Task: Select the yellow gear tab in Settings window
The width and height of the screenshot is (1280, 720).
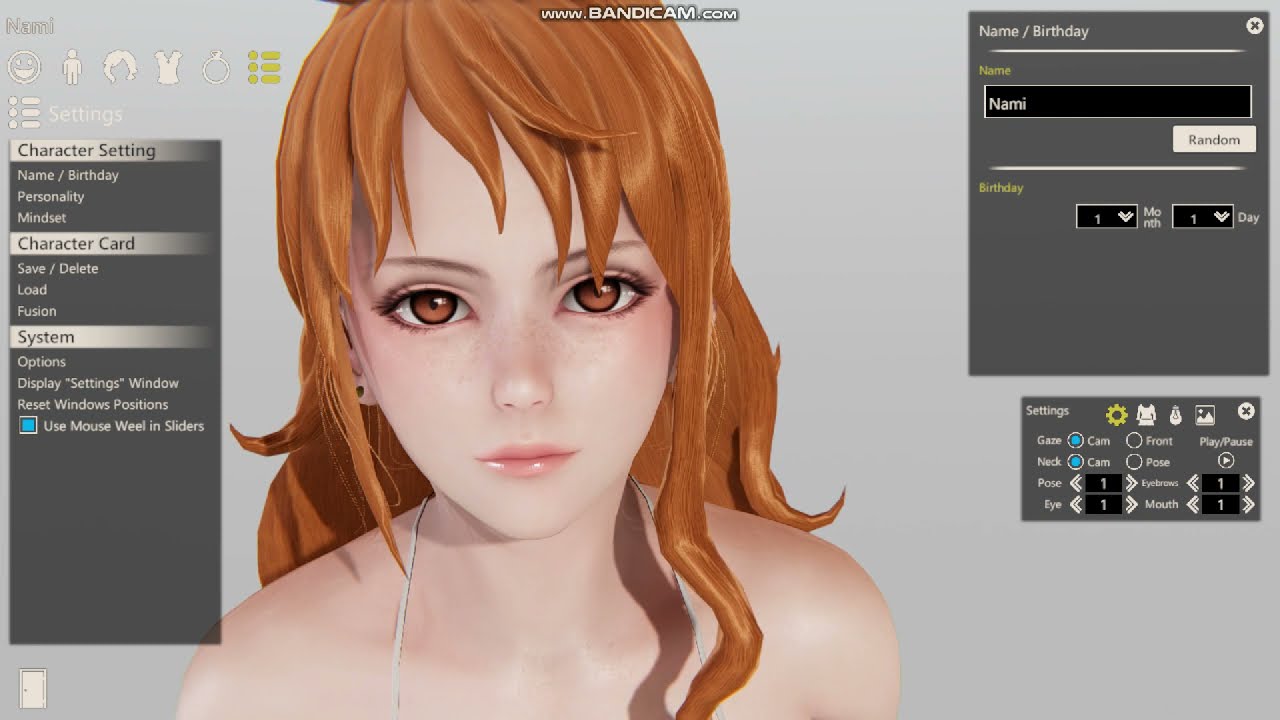Action: pyautogui.click(x=1117, y=414)
